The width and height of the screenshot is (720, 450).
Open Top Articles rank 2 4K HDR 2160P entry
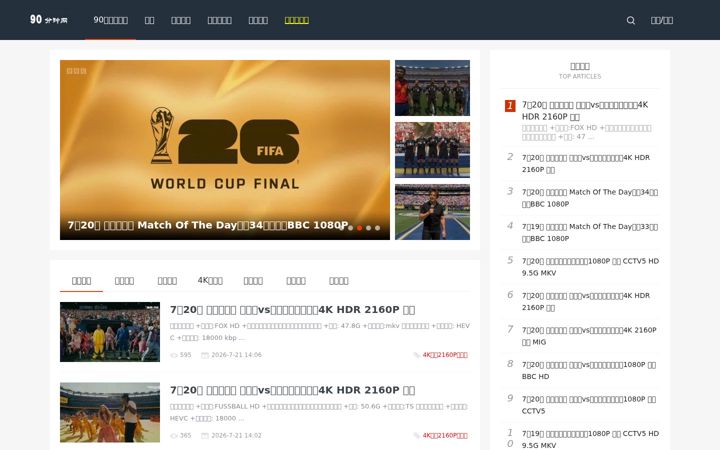[x=586, y=163]
